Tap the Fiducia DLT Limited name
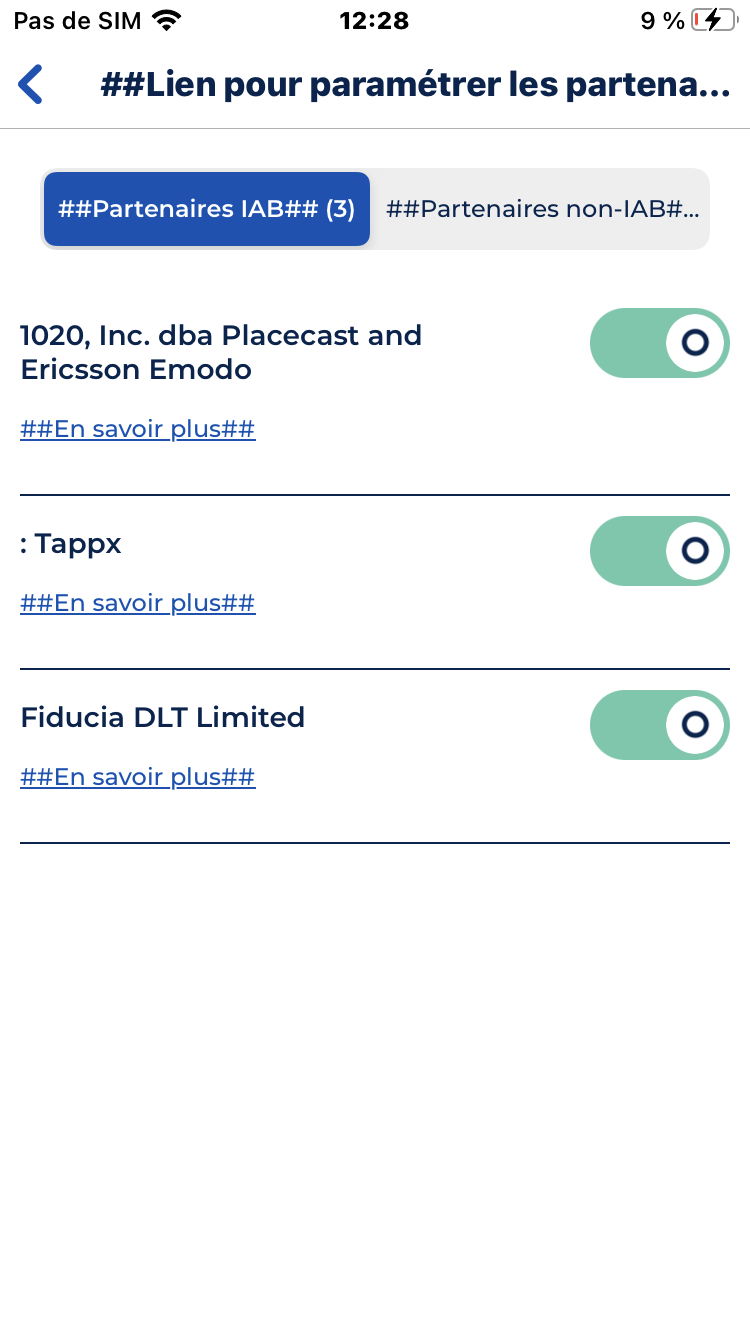 pyautogui.click(x=162, y=717)
